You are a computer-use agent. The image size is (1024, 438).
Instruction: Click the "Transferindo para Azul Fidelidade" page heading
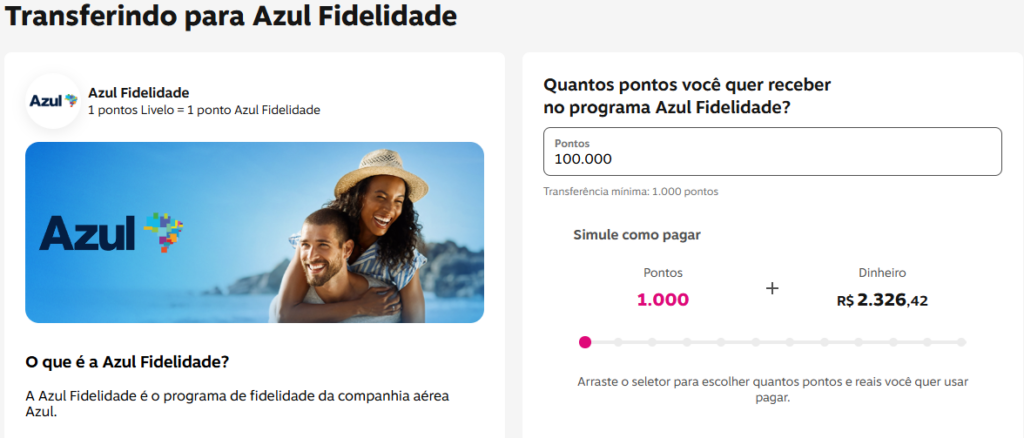(x=232, y=17)
